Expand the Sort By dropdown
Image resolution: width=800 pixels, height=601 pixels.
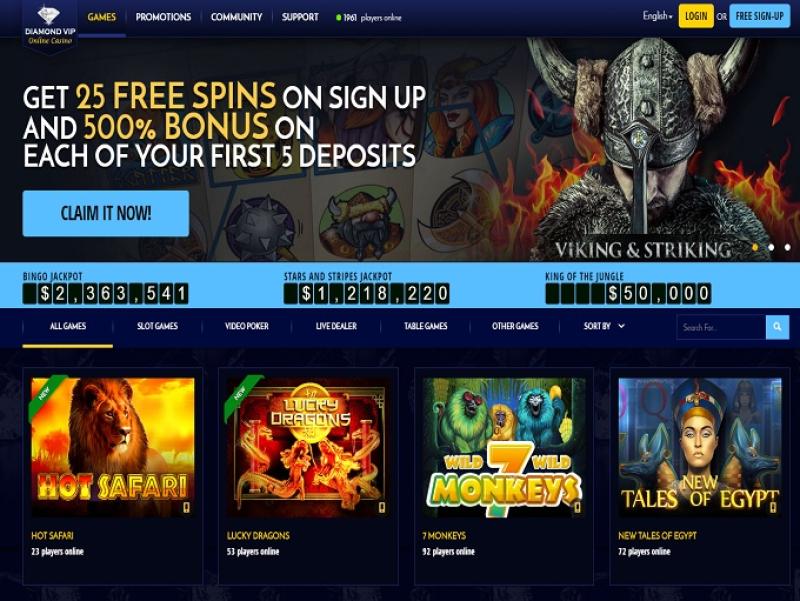point(604,326)
